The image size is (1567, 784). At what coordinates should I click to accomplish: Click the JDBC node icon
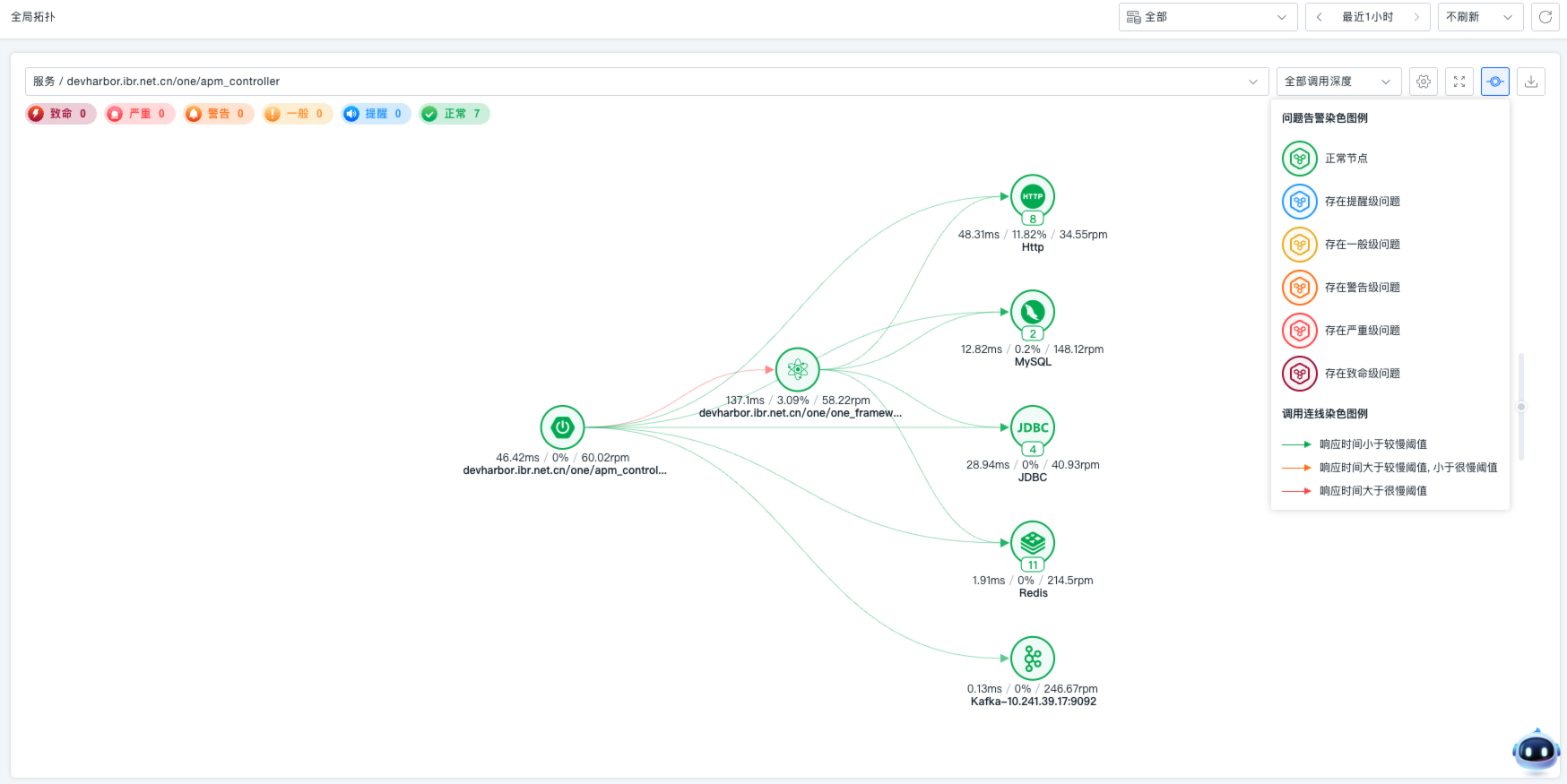pos(1032,427)
